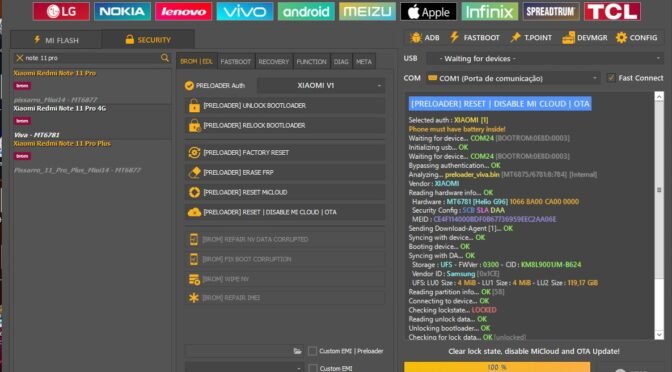Select the TCL brand logo
Screen dimensions: 672x372
(612, 12)
